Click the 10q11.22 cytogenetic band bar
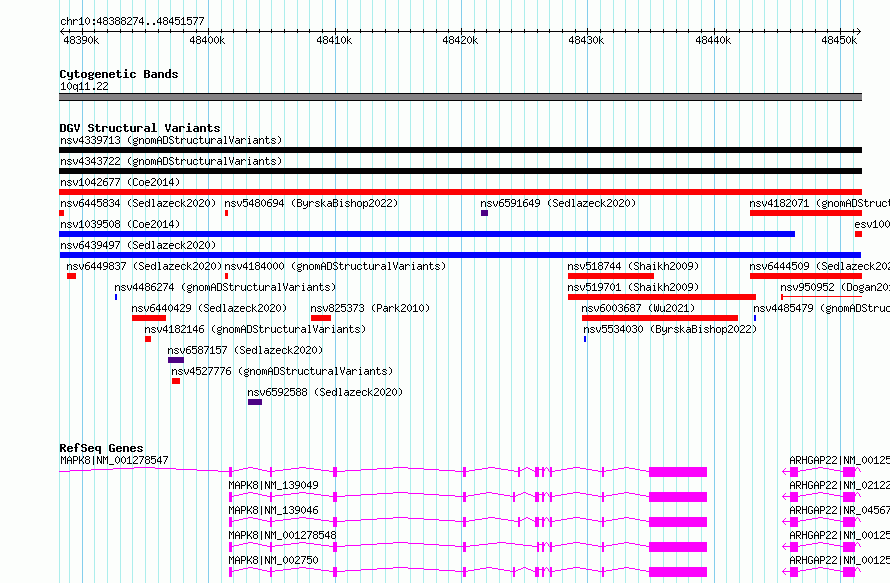Viewport: 890px width, 583px height. coord(460,97)
